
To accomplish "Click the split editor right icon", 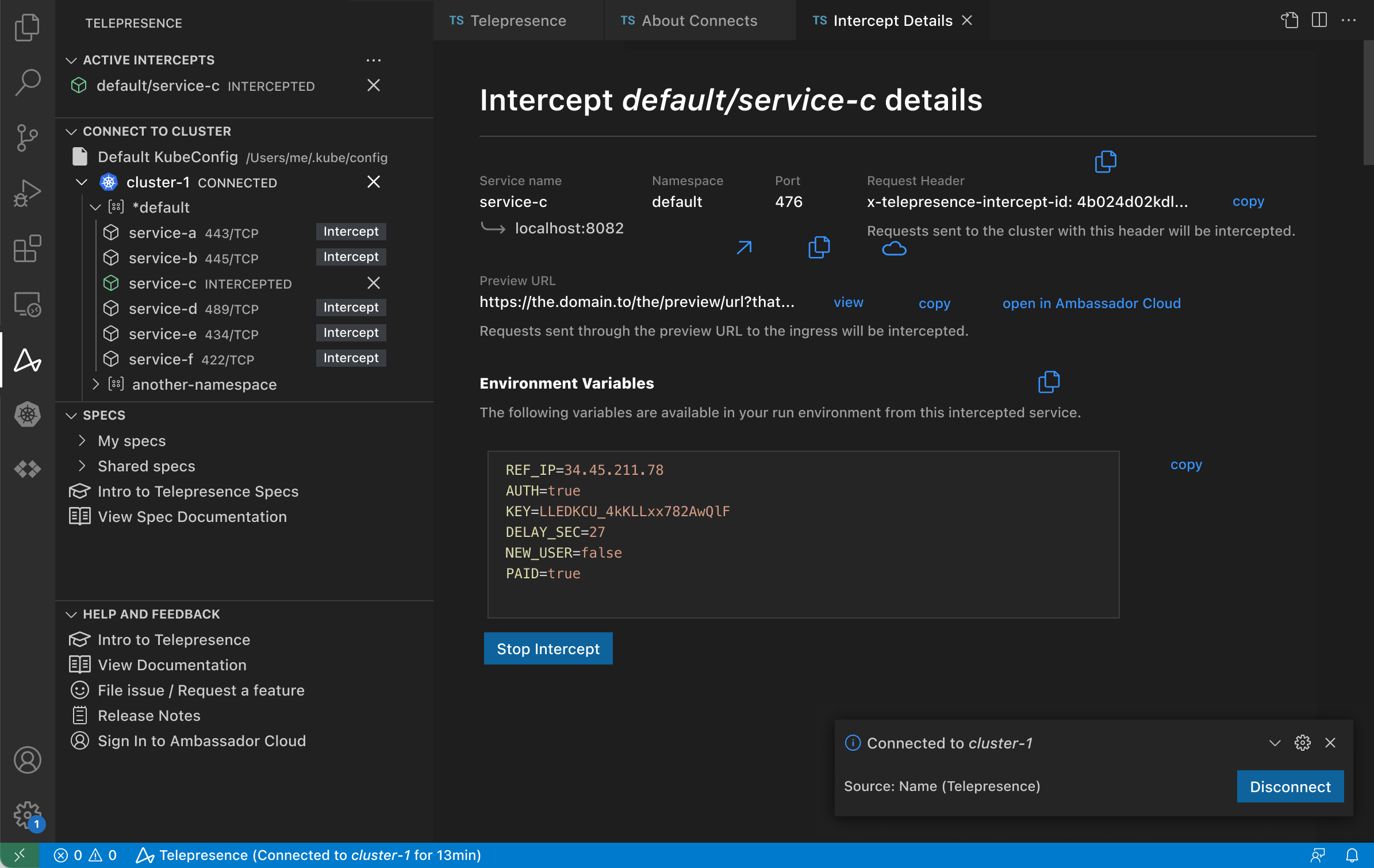I will point(1319,20).
